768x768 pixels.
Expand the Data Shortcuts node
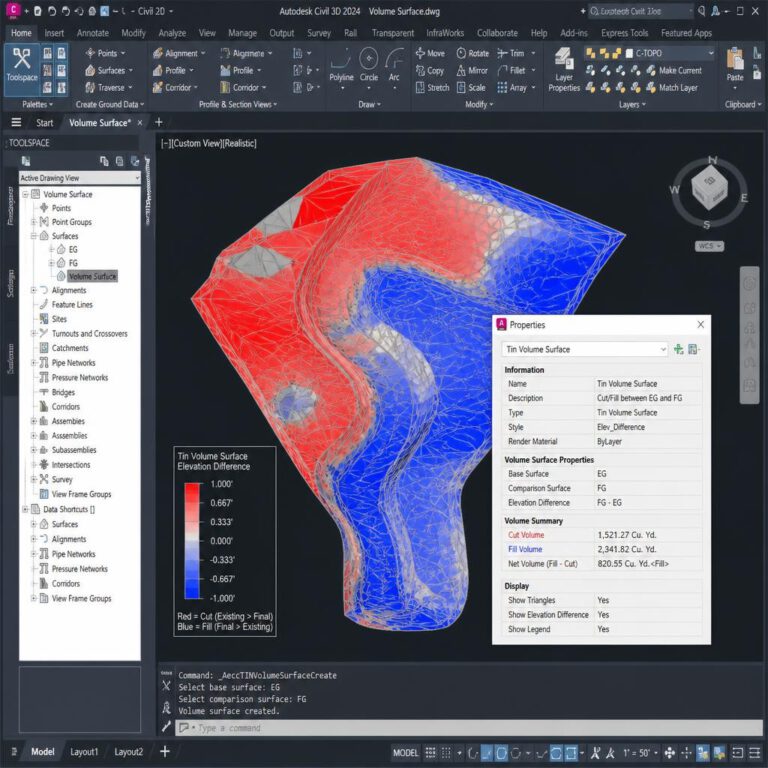(x=25, y=509)
